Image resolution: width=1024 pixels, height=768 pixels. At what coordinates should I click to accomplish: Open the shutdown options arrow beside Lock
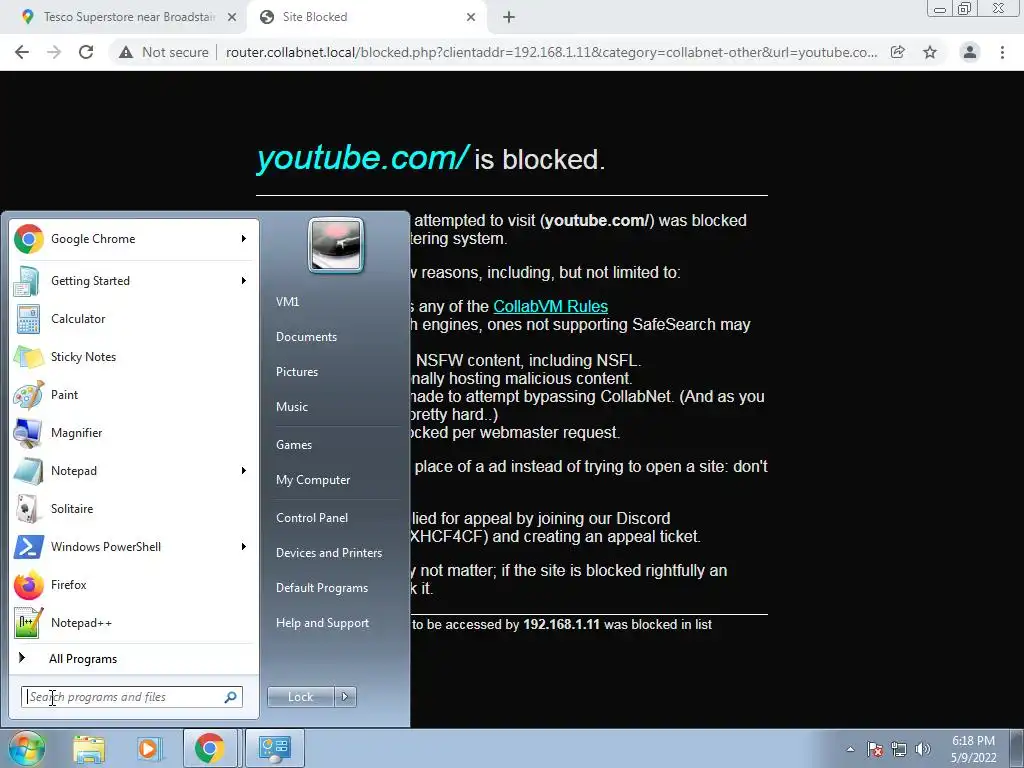tap(345, 697)
